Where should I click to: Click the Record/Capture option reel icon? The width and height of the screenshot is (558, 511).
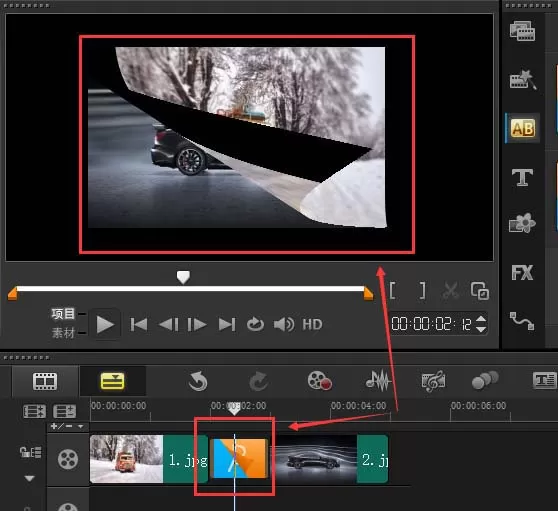(319, 381)
